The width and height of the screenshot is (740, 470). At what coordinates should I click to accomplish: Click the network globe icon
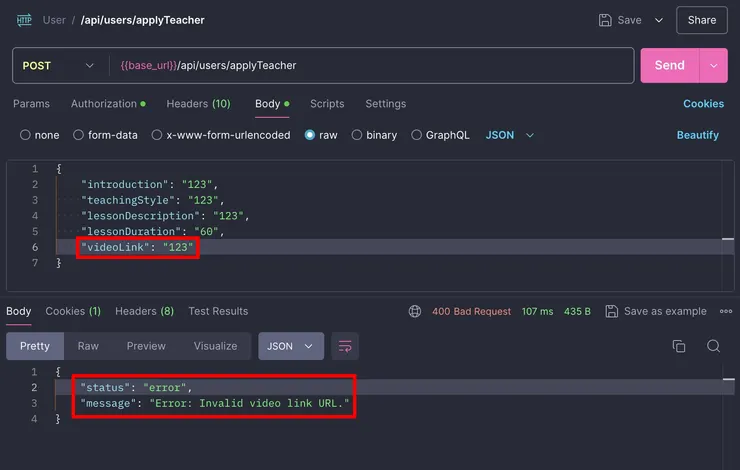[x=415, y=311]
